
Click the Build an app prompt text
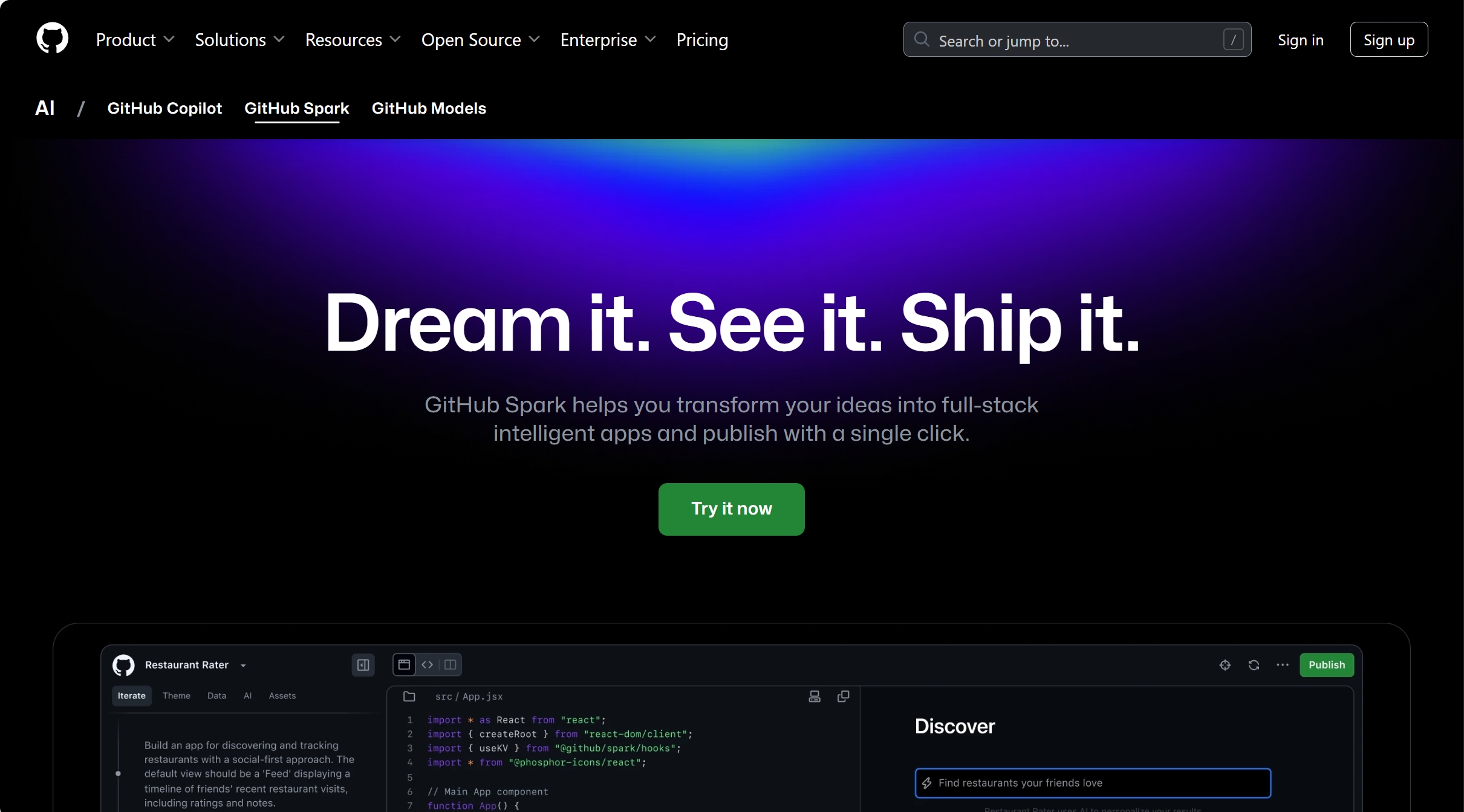(249, 774)
